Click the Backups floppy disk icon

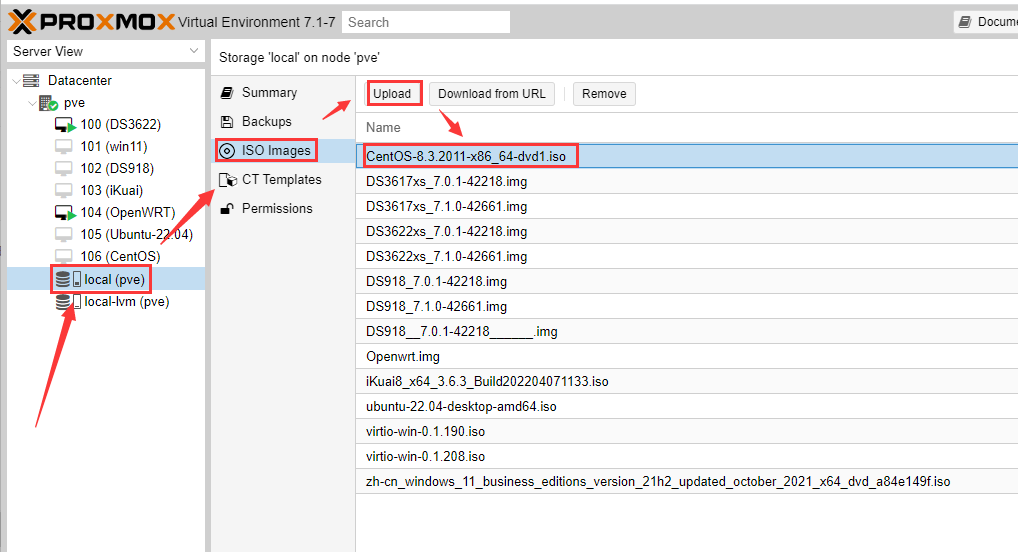[226, 122]
